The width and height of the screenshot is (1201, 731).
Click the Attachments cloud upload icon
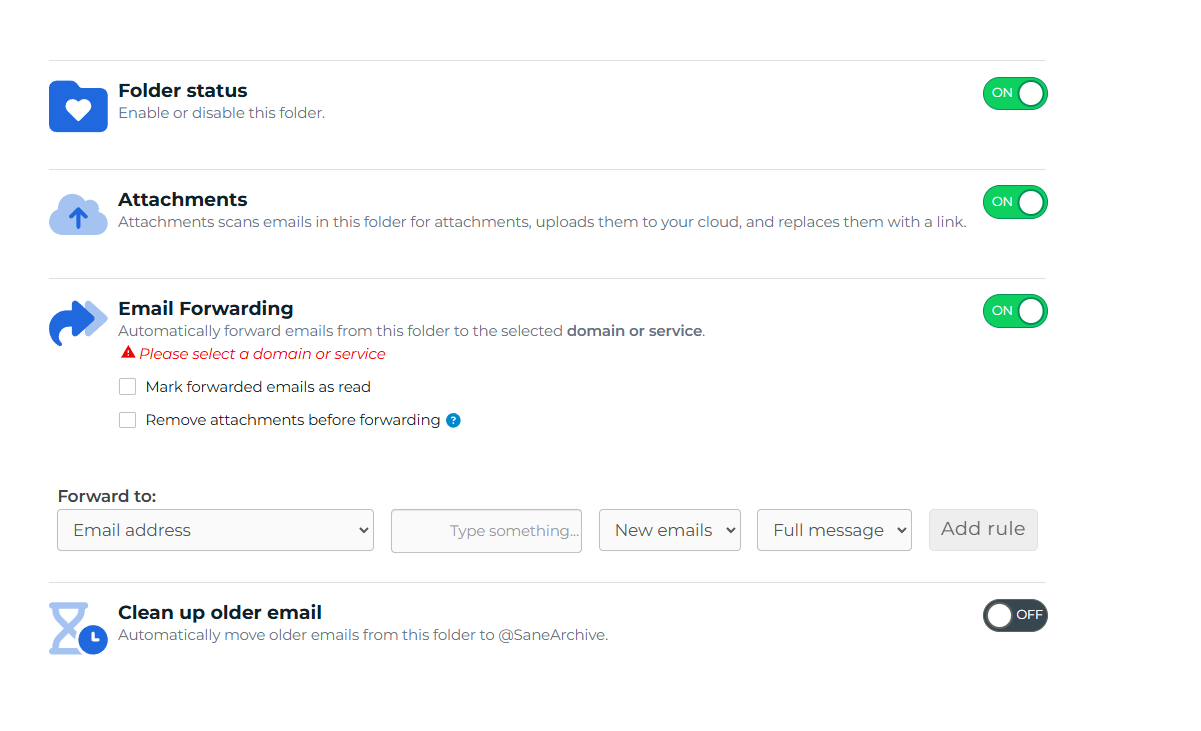coord(78,215)
